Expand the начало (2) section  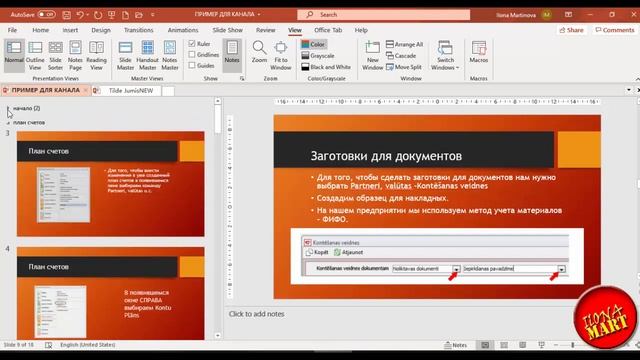(8, 109)
